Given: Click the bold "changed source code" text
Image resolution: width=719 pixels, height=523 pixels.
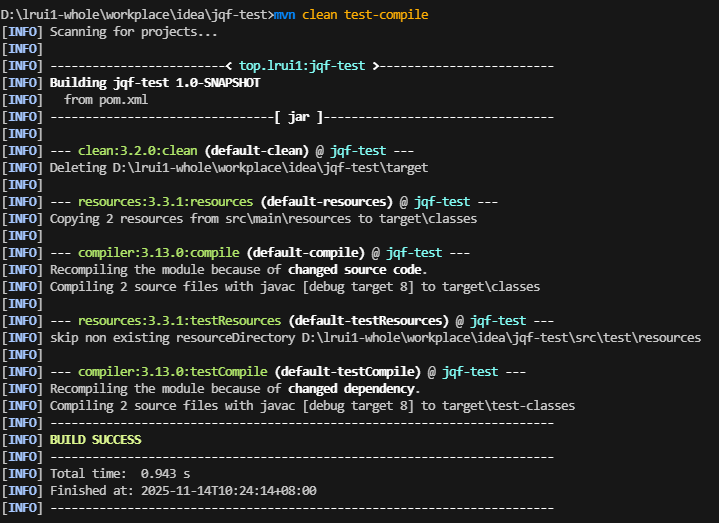Looking at the screenshot, I should coord(357,270).
